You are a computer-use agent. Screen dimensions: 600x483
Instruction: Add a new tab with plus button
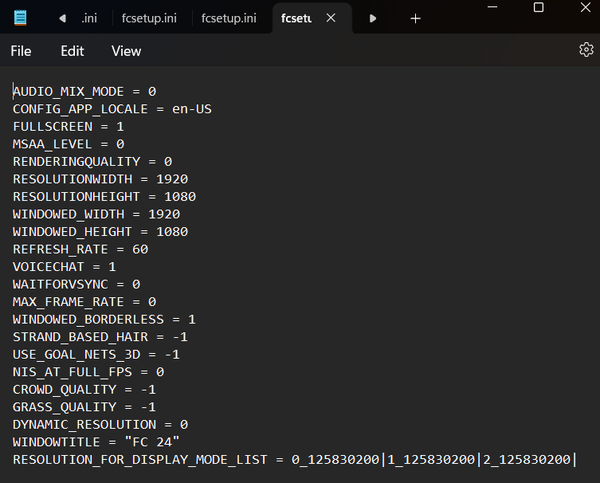pyautogui.click(x=415, y=18)
